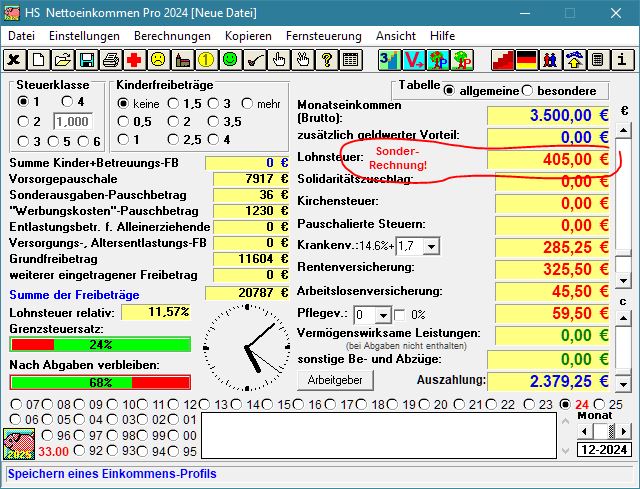The image size is (640, 489).
Task: Select Steuerklasse 4 radio button
Action: 67,102
